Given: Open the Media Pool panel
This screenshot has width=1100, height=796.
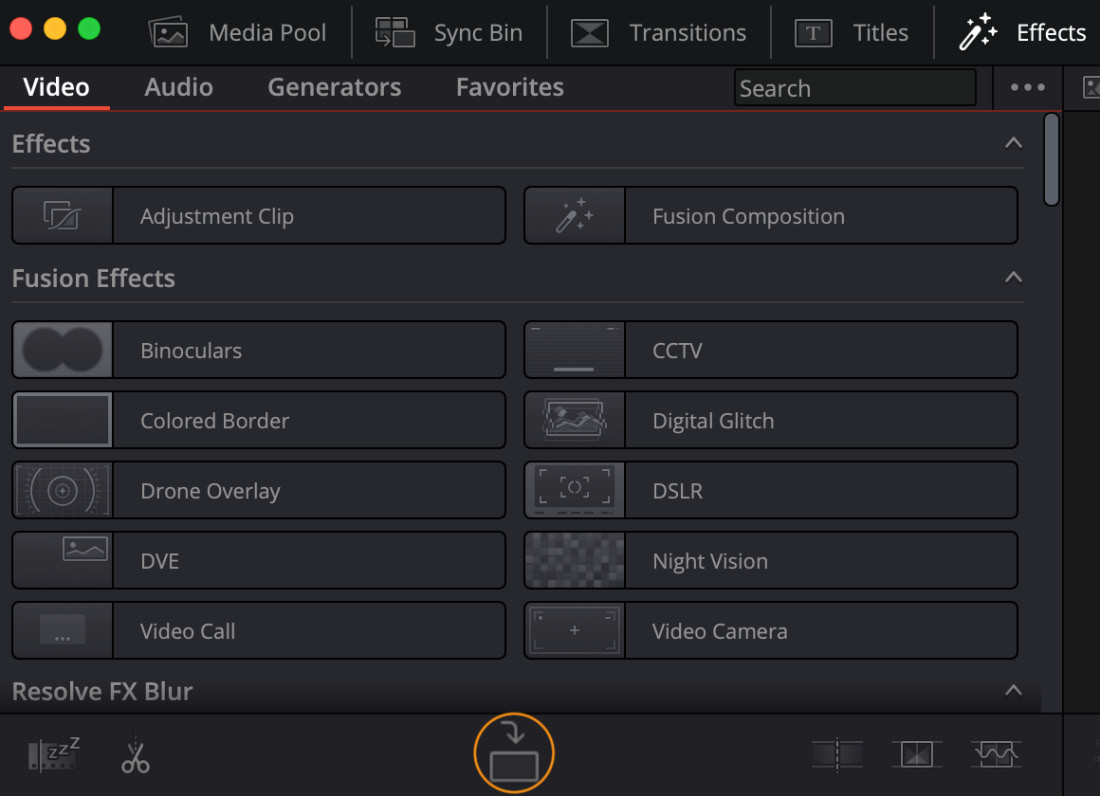Looking at the screenshot, I should (x=237, y=32).
